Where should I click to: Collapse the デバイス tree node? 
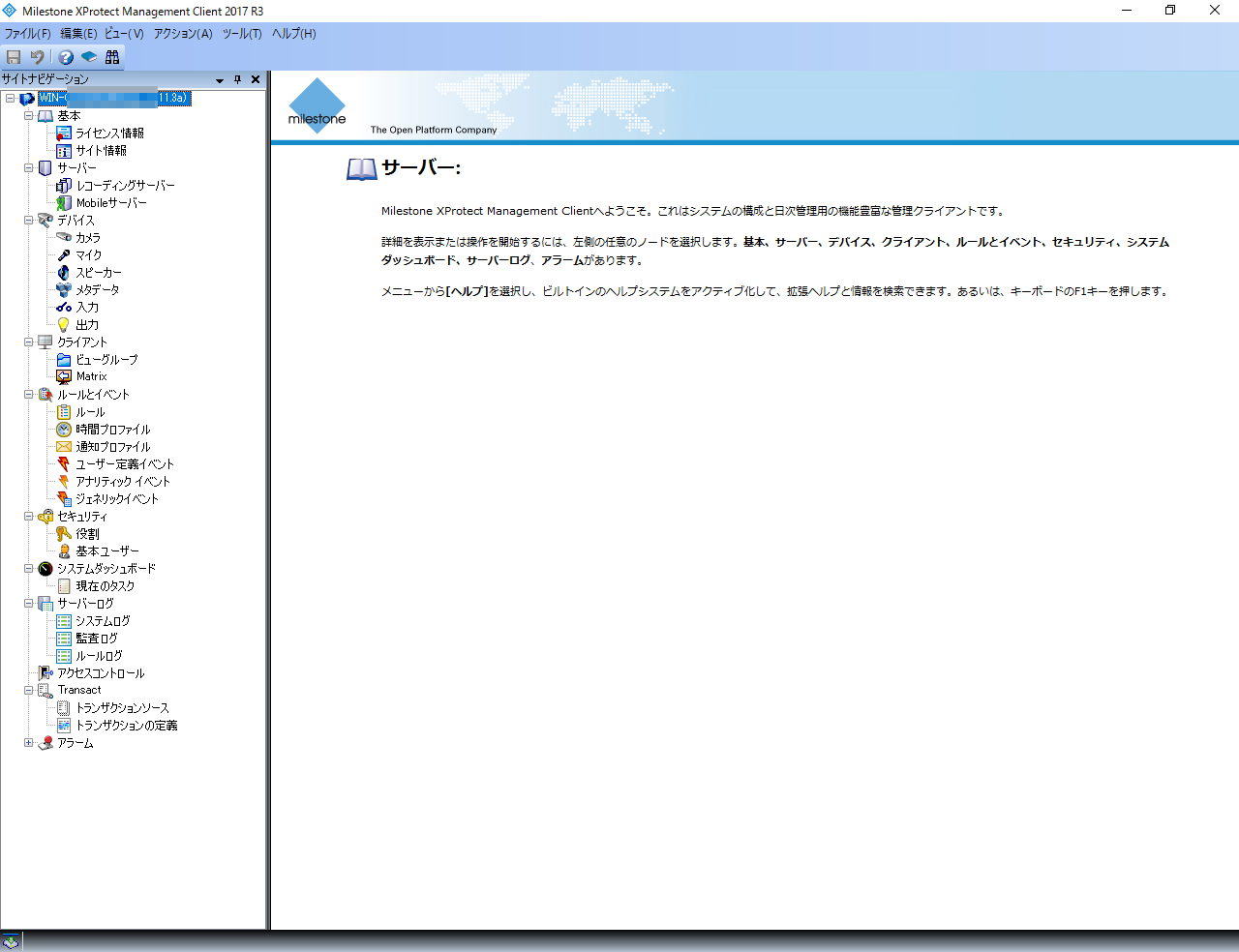(x=29, y=220)
